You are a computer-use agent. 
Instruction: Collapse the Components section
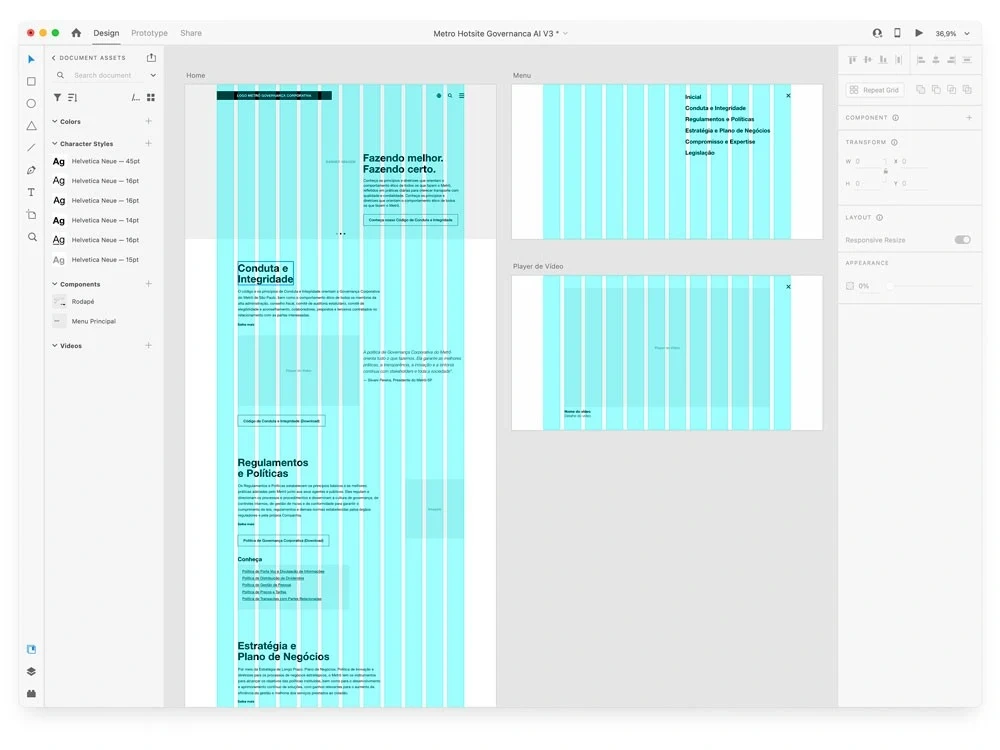coord(55,284)
